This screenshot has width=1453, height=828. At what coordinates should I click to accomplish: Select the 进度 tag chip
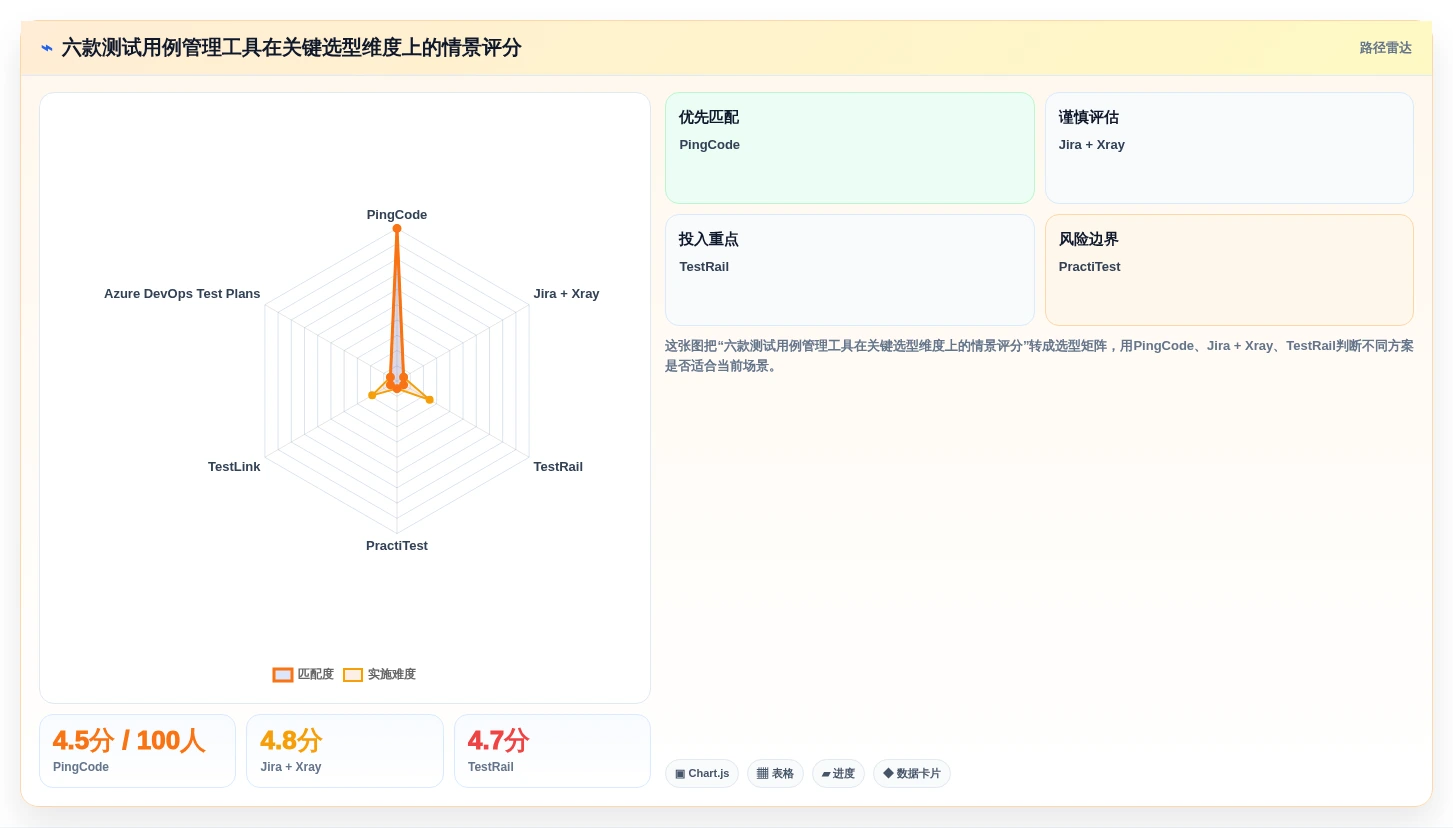[x=838, y=774]
